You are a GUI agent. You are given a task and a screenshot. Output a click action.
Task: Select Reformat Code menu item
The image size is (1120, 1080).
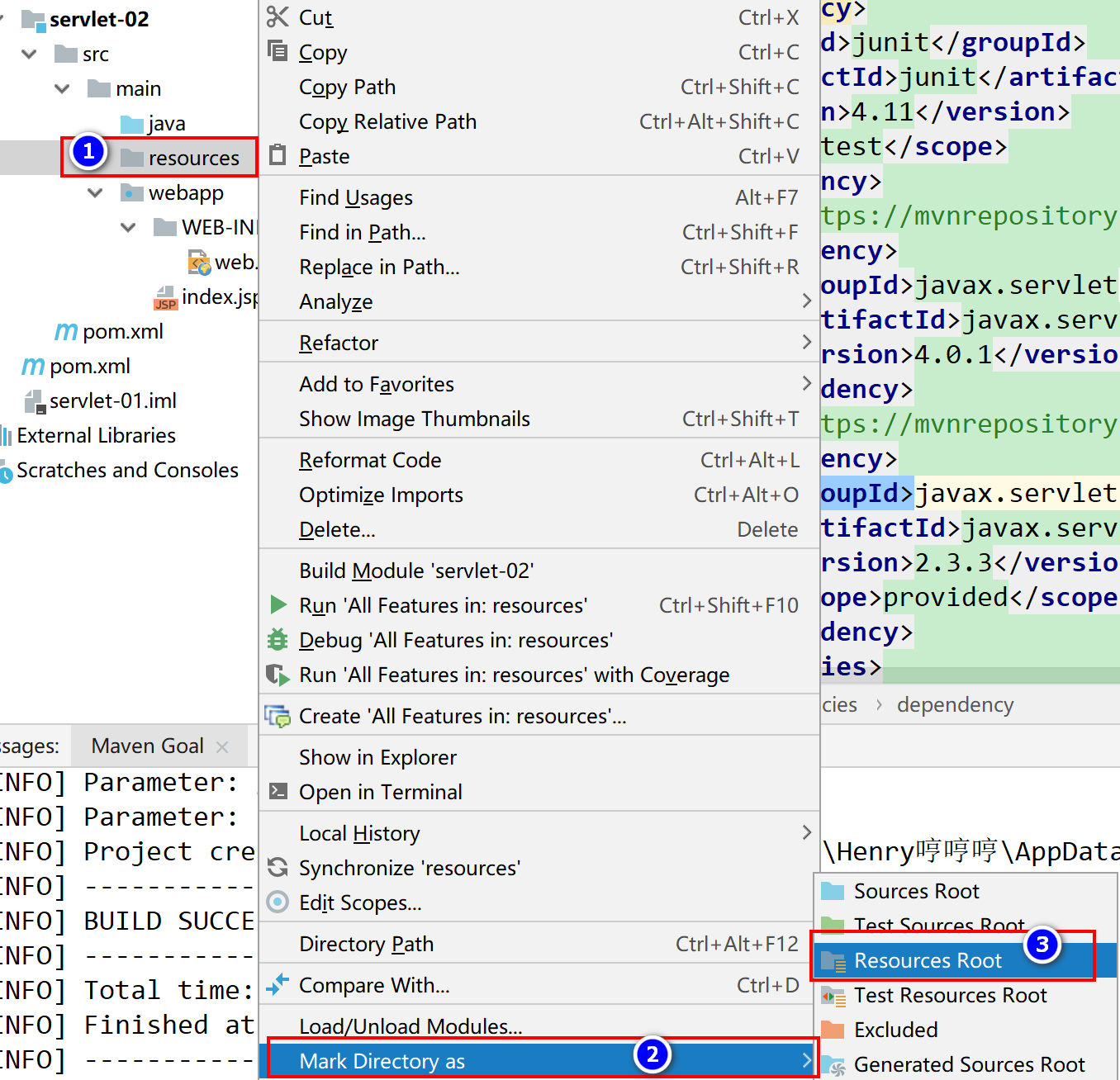point(539,460)
